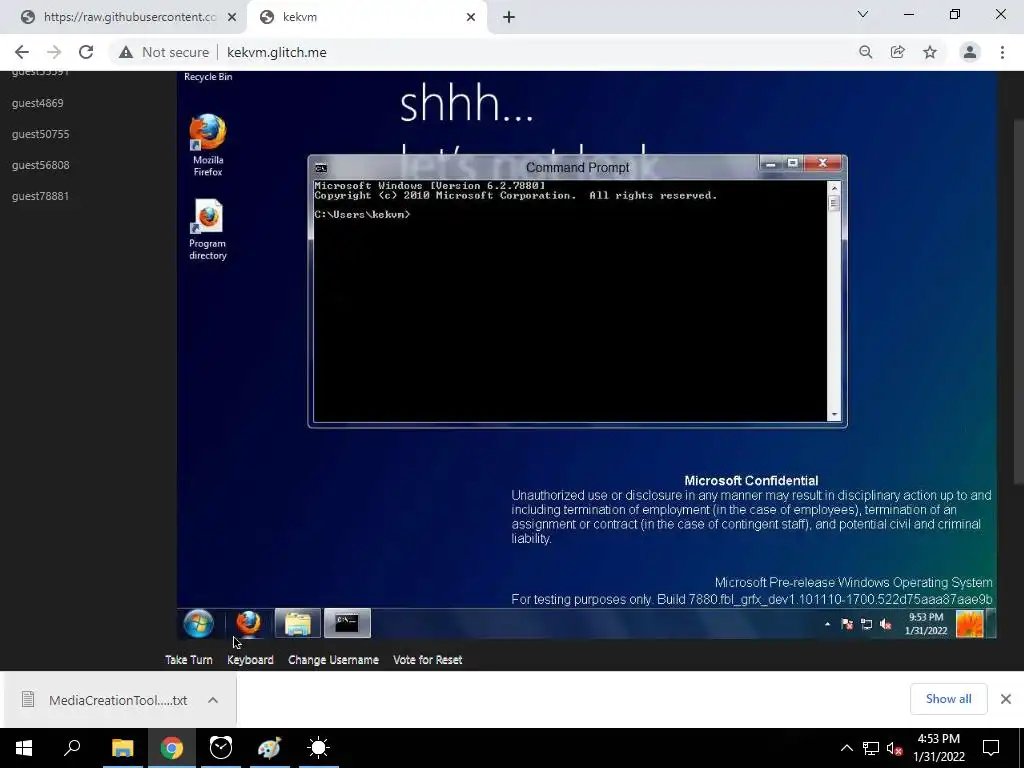Open Chrome profile avatar
Viewport: 1024px width, 768px height.
click(x=970, y=52)
